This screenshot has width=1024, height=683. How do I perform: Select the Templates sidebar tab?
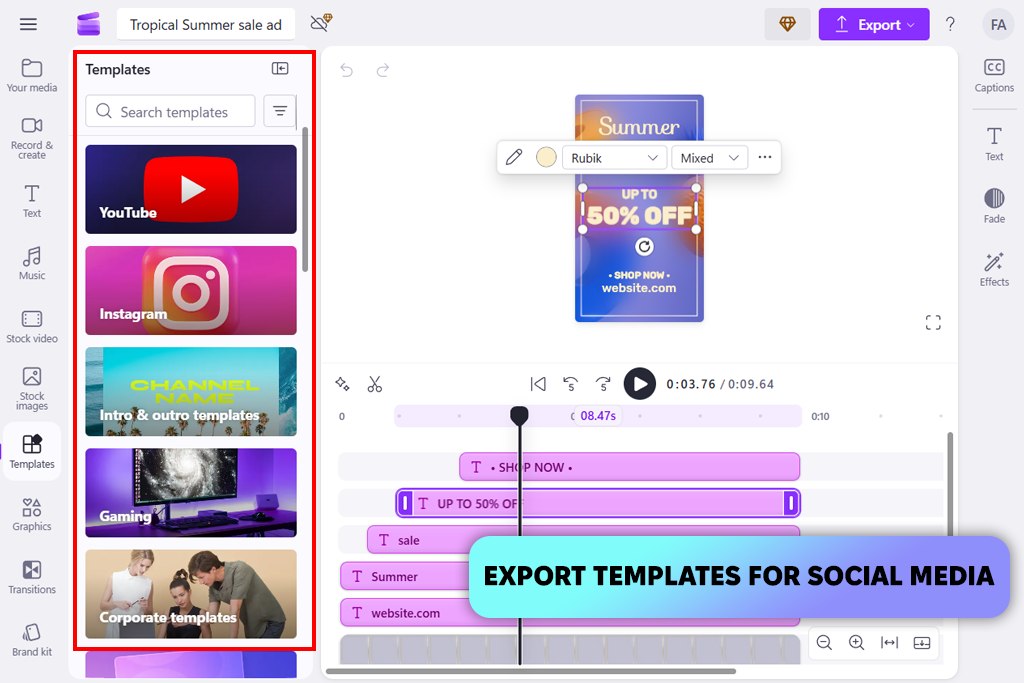(x=31, y=452)
